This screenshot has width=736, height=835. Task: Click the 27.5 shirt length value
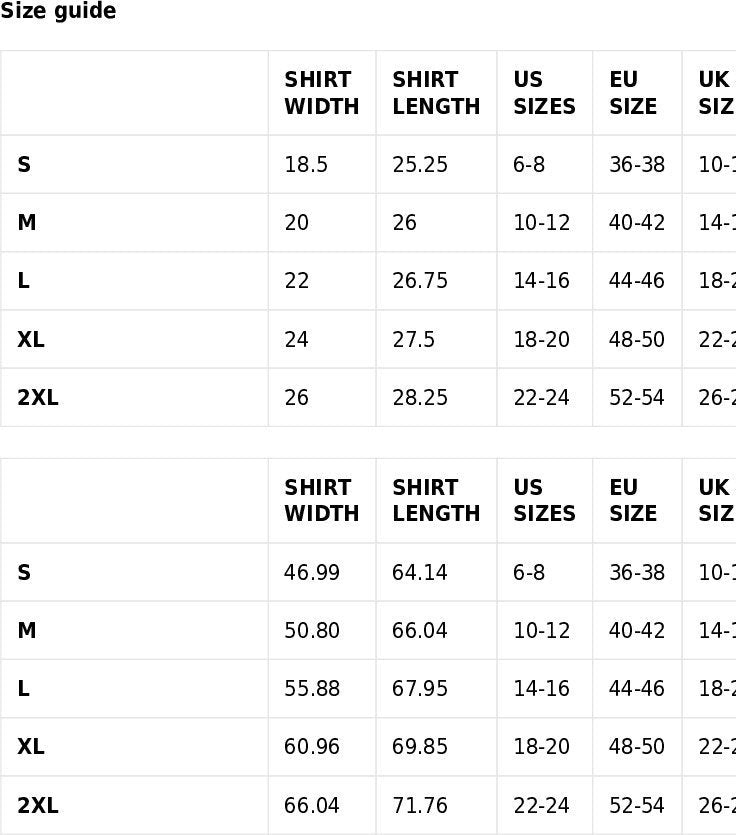(x=414, y=340)
